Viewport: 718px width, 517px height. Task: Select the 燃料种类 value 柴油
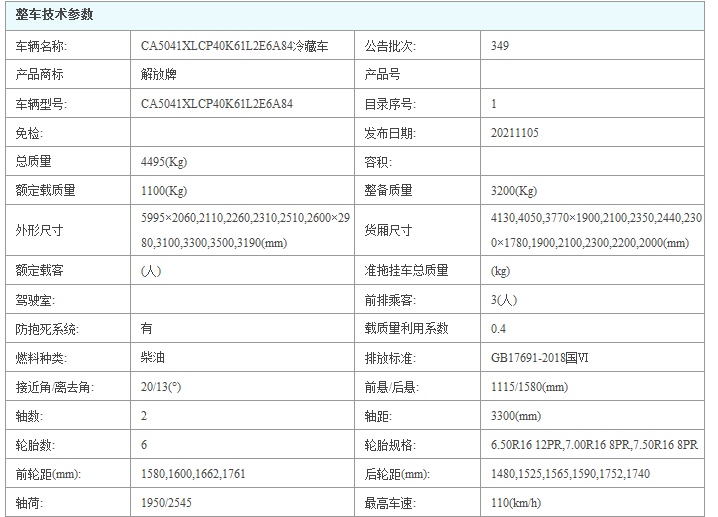click(x=153, y=357)
